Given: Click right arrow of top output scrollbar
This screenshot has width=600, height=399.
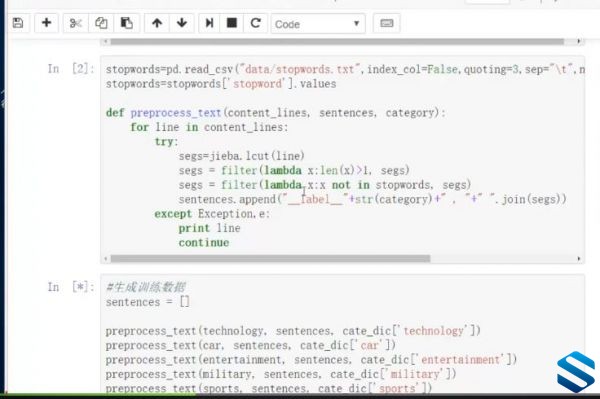Looking at the screenshot, I should click(579, 41).
